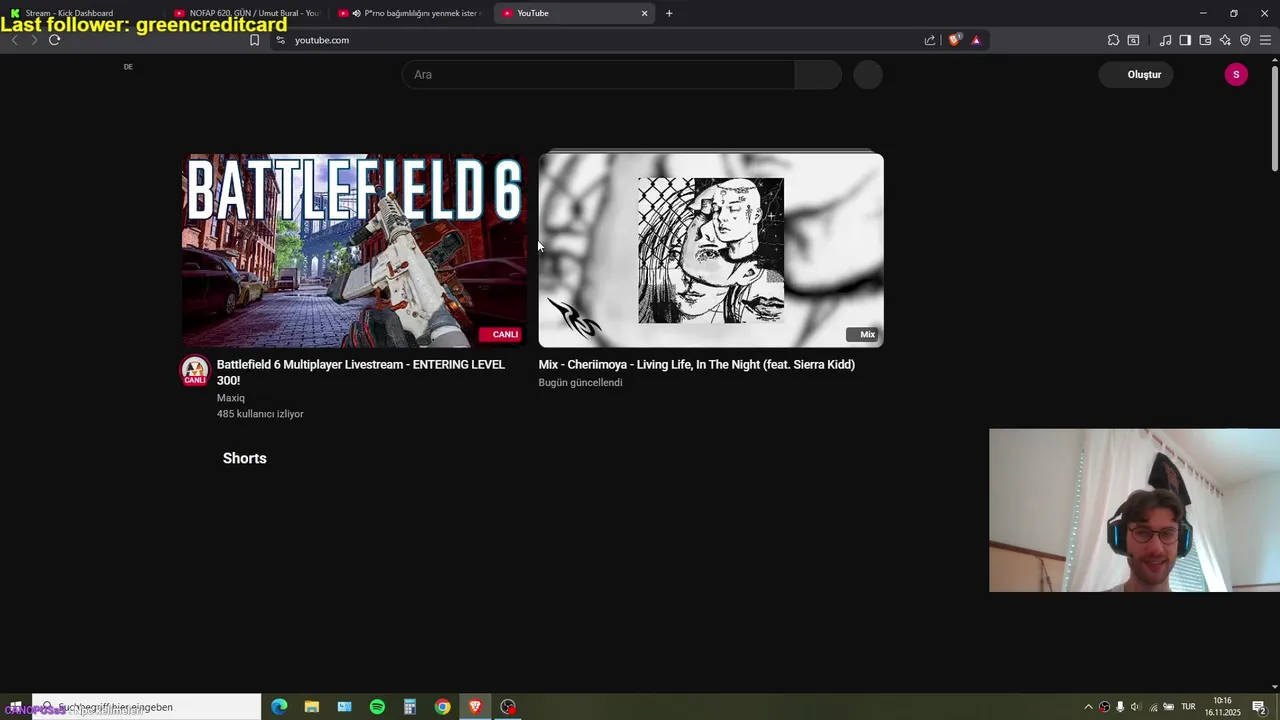Click the Brave browser taskbar icon

(475, 707)
